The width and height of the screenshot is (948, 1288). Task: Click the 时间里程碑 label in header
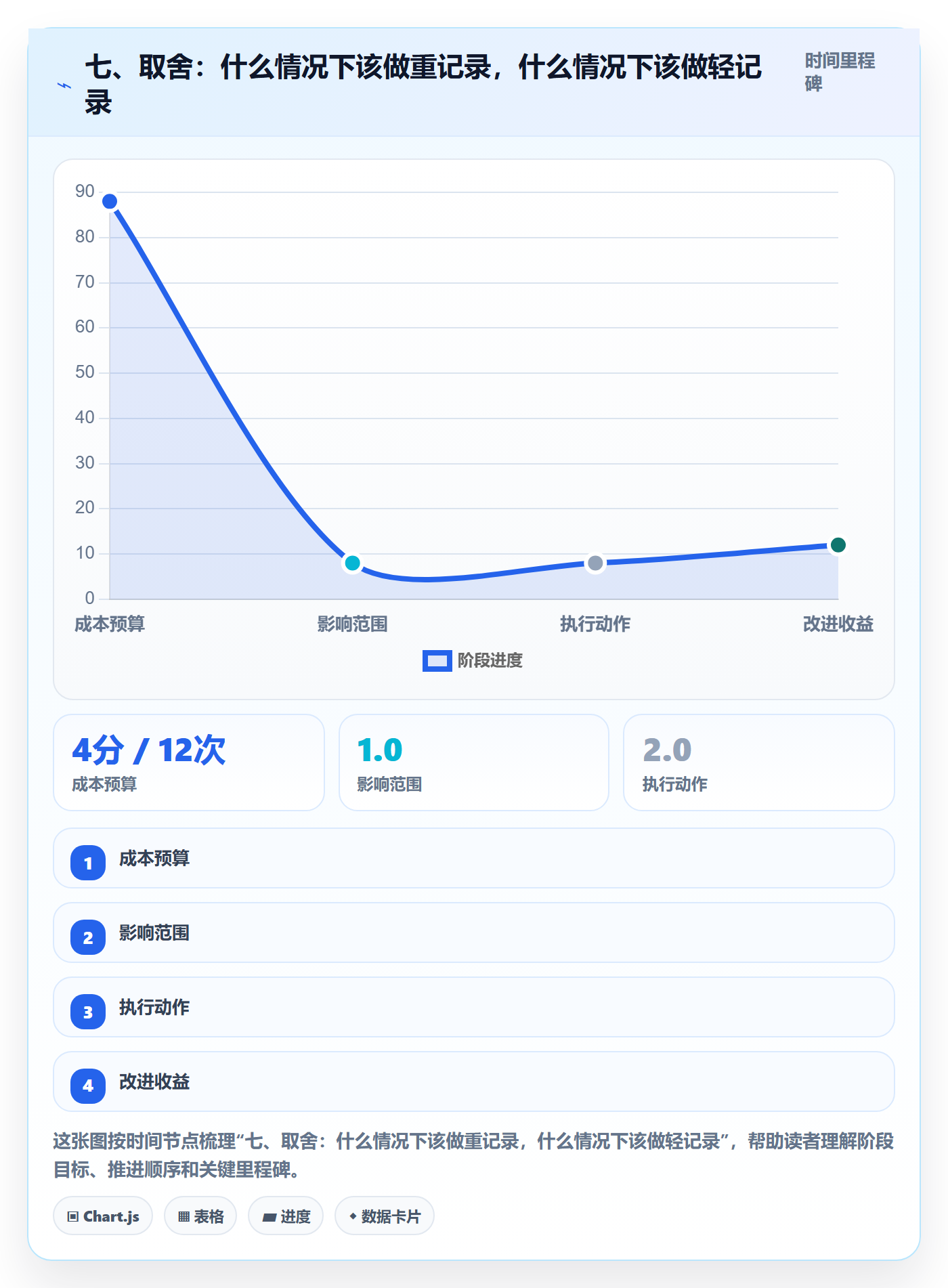click(840, 72)
